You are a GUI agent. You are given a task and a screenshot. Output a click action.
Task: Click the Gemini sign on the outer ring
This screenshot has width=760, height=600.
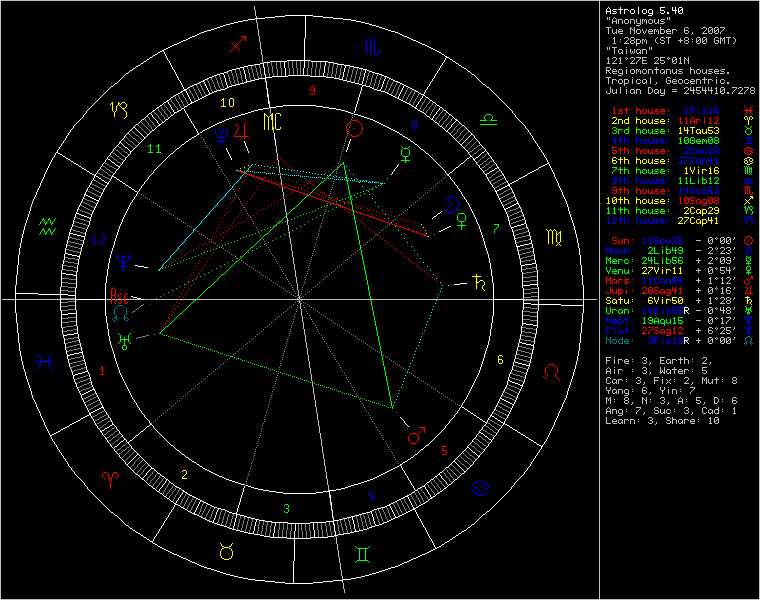[363, 554]
